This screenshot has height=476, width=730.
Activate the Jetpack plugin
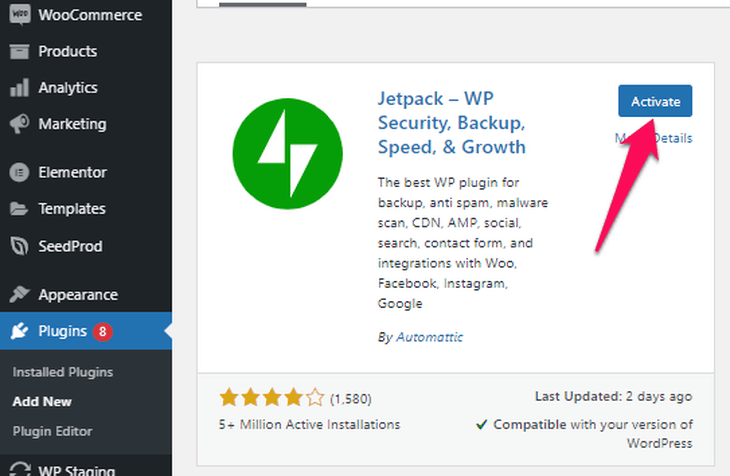pyautogui.click(x=655, y=101)
